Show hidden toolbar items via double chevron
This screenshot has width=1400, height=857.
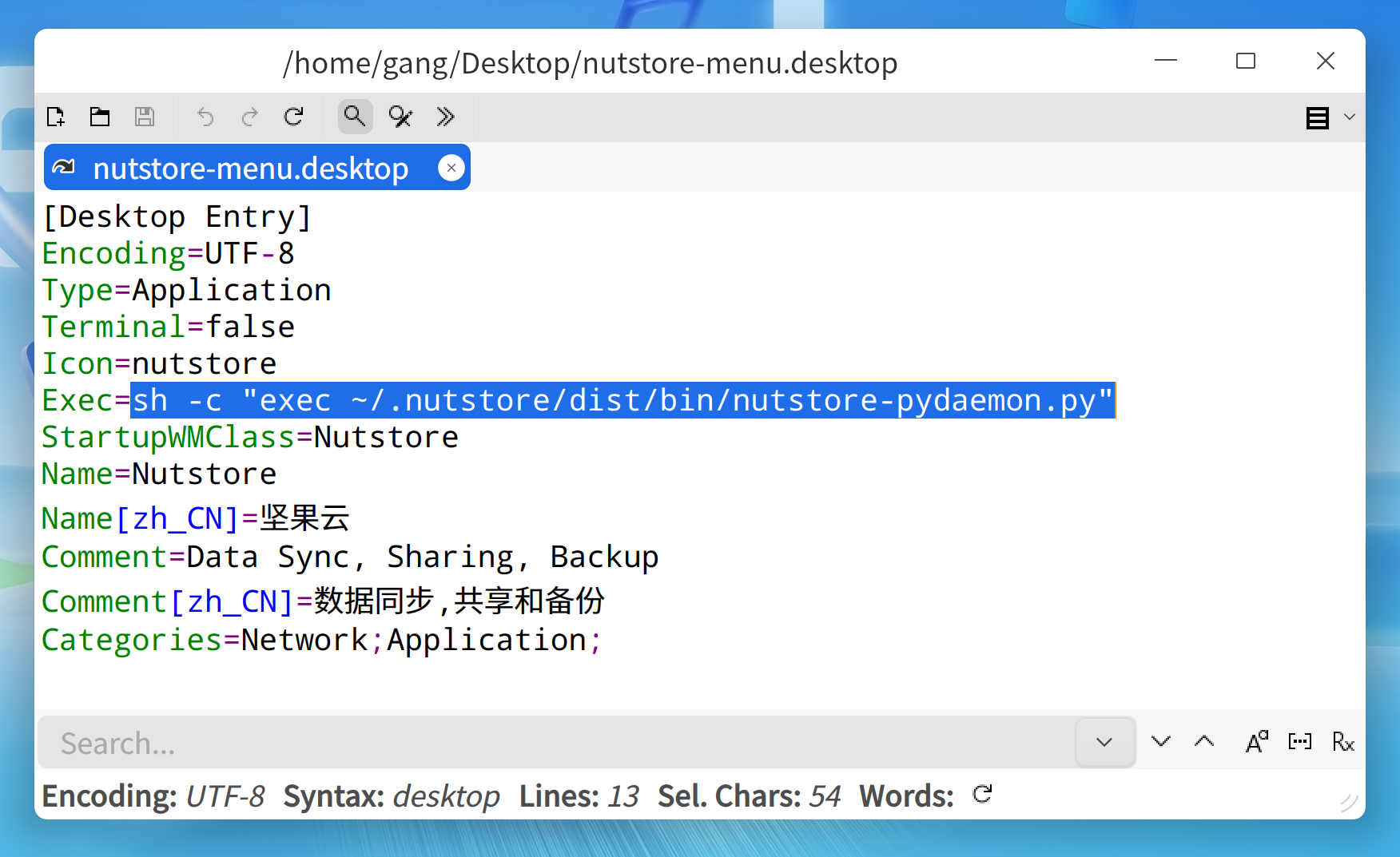(x=445, y=117)
